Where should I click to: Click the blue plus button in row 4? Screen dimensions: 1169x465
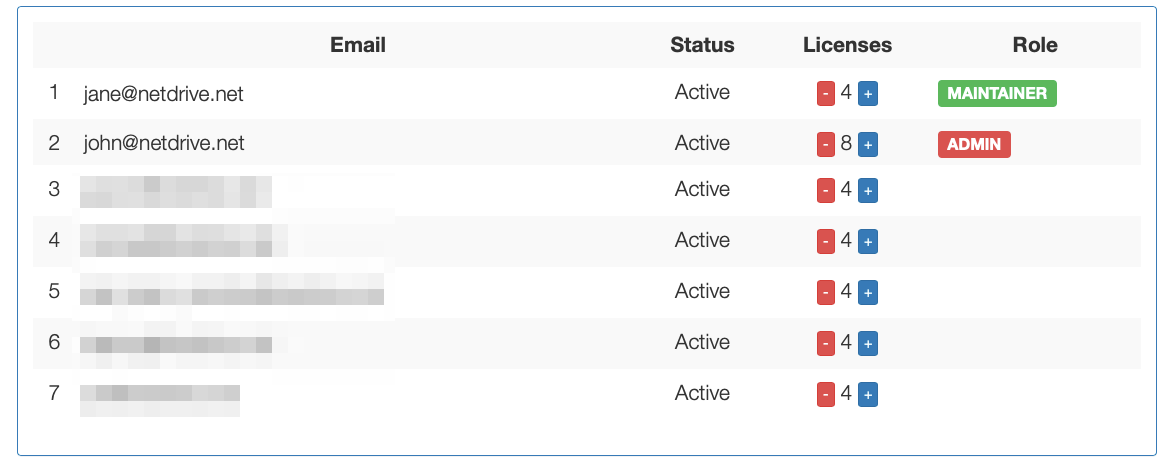pos(868,241)
